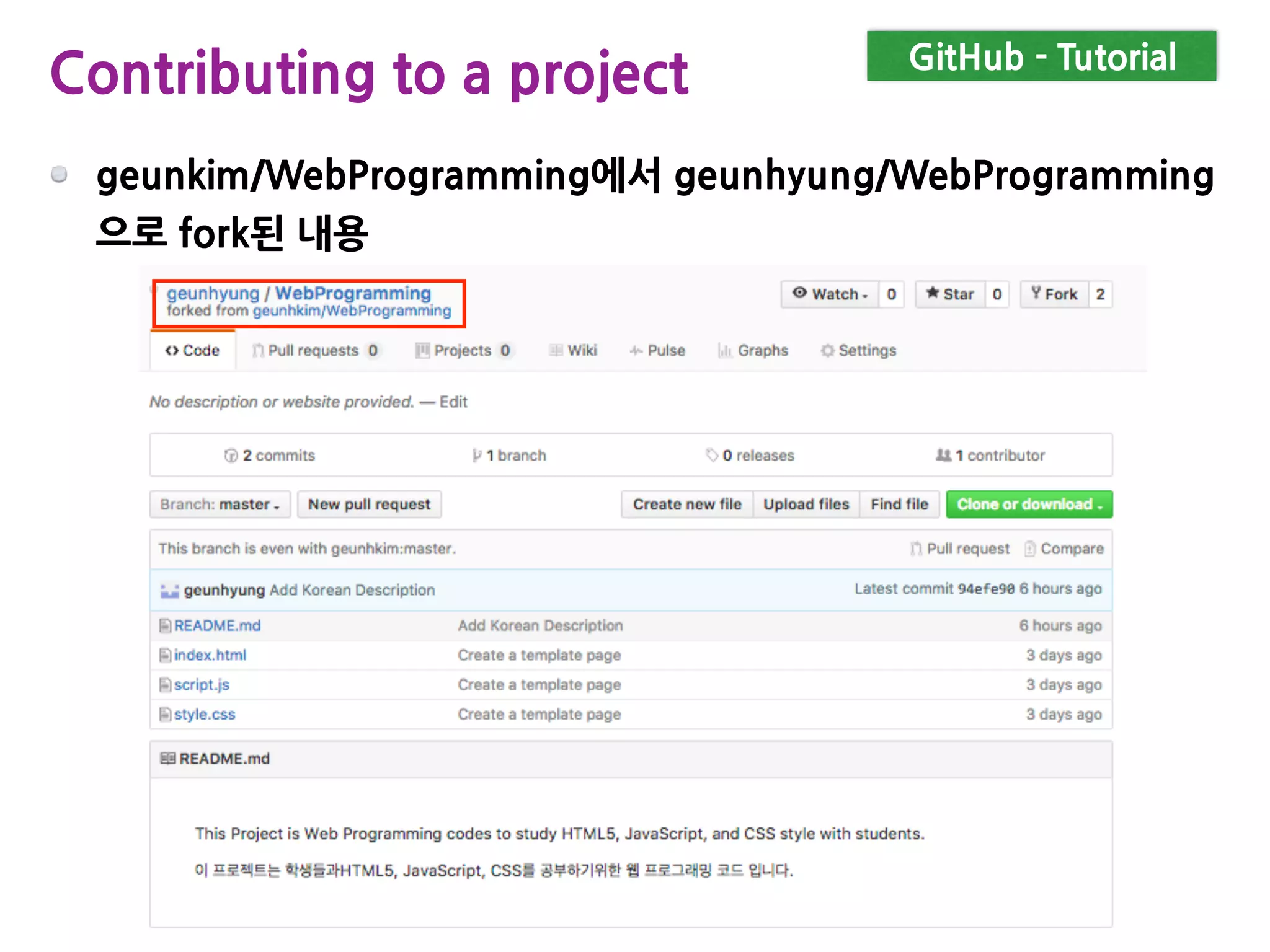Open the Wiki tab

tap(574, 350)
